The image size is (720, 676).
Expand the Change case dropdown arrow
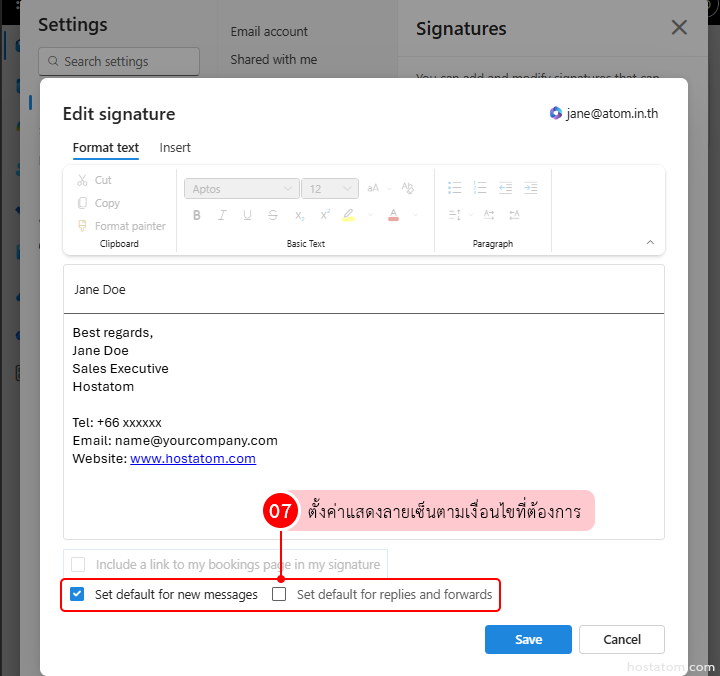click(x=389, y=189)
